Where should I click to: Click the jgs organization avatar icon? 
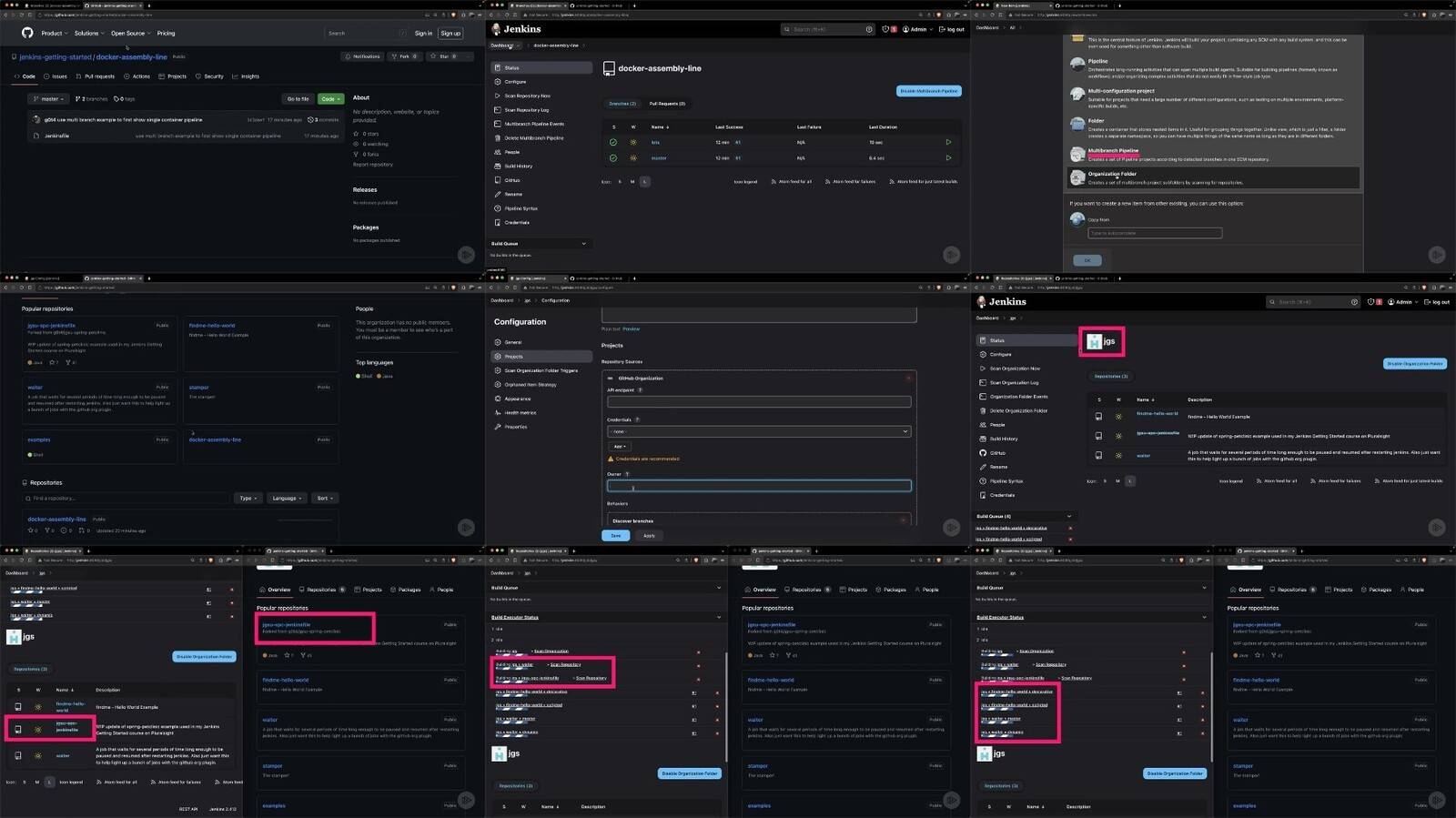tap(1094, 341)
